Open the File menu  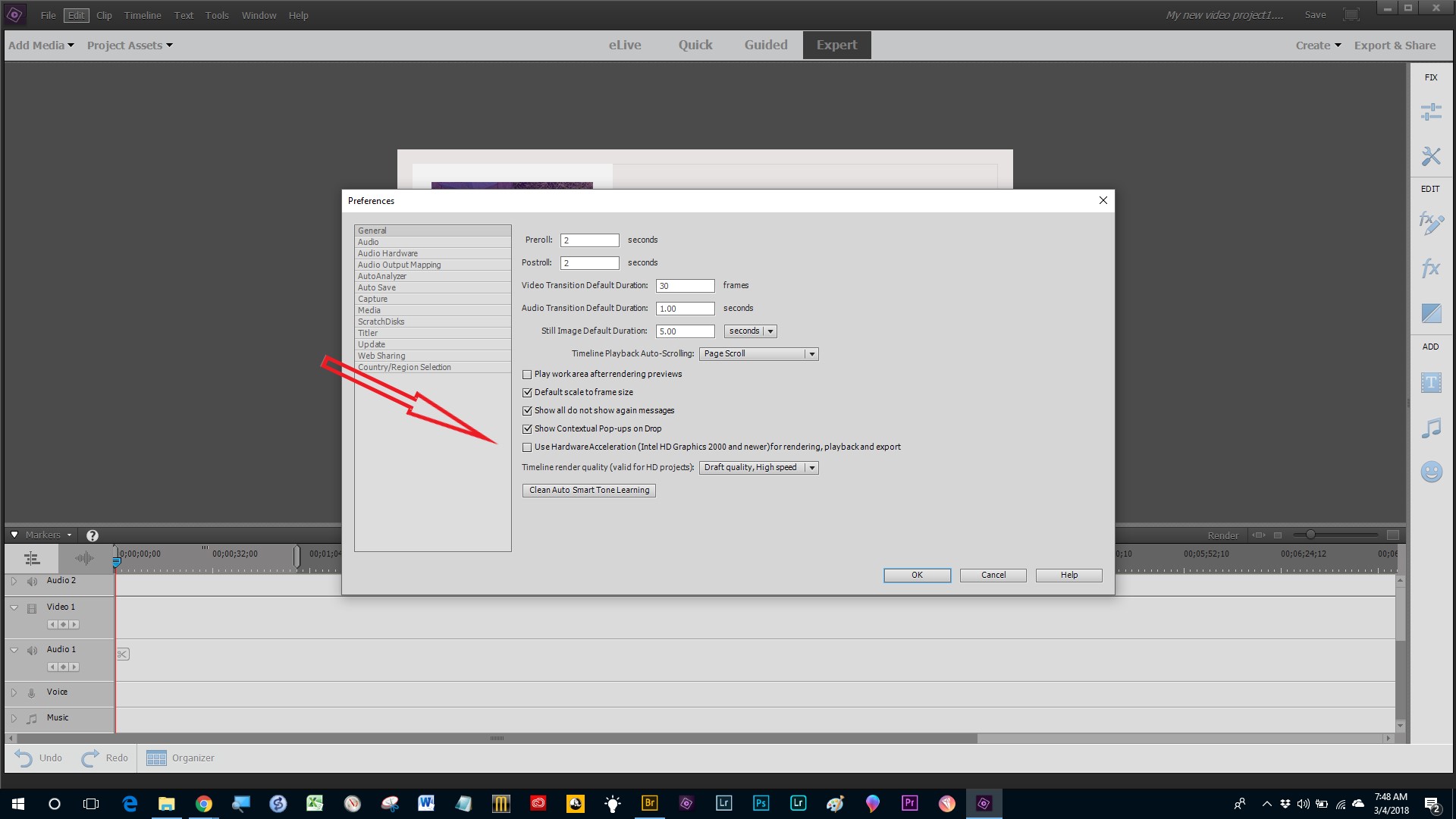click(48, 15)
